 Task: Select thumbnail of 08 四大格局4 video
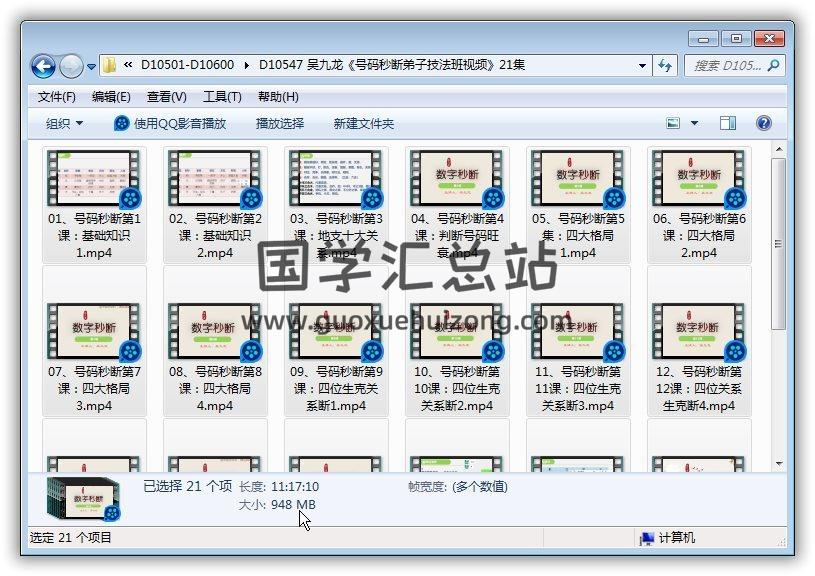(x=215, y=331)
